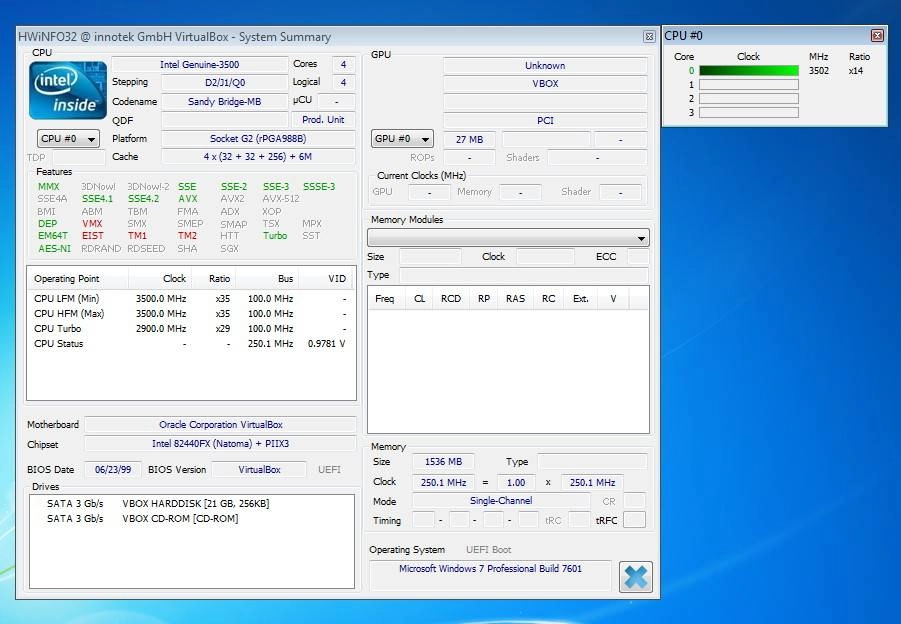Expand the Memory Modules dropdown

508,237
